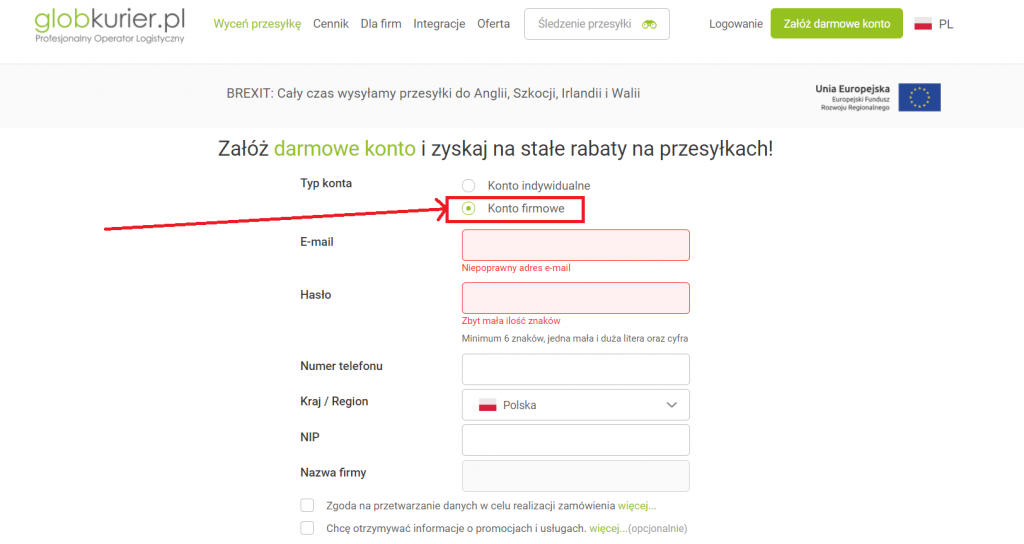Image resolution: width=1024 pixels, height=544 pixels.
Task: Open the Cennik menu item
Action: point(331,24)
